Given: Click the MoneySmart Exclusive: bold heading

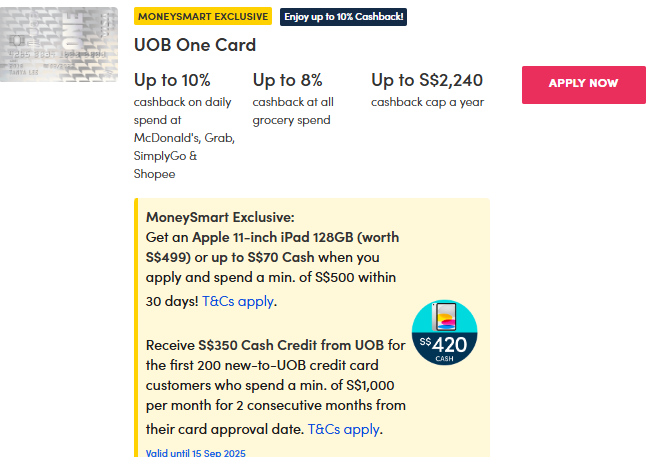Looking at the screenshot, I should click(x=220, y=216).
